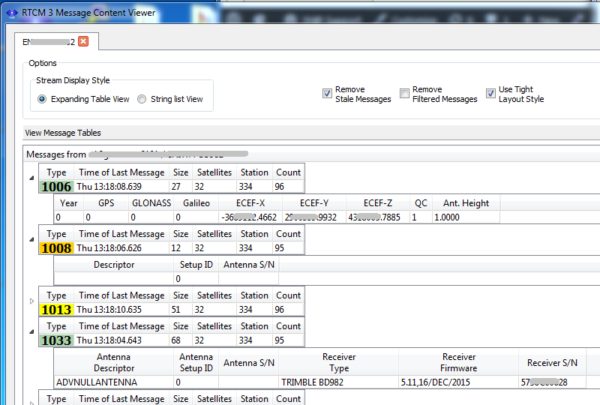Select Expanding Table View radio button
This screenshot has width=600, height=405.
tap(43, 99)
